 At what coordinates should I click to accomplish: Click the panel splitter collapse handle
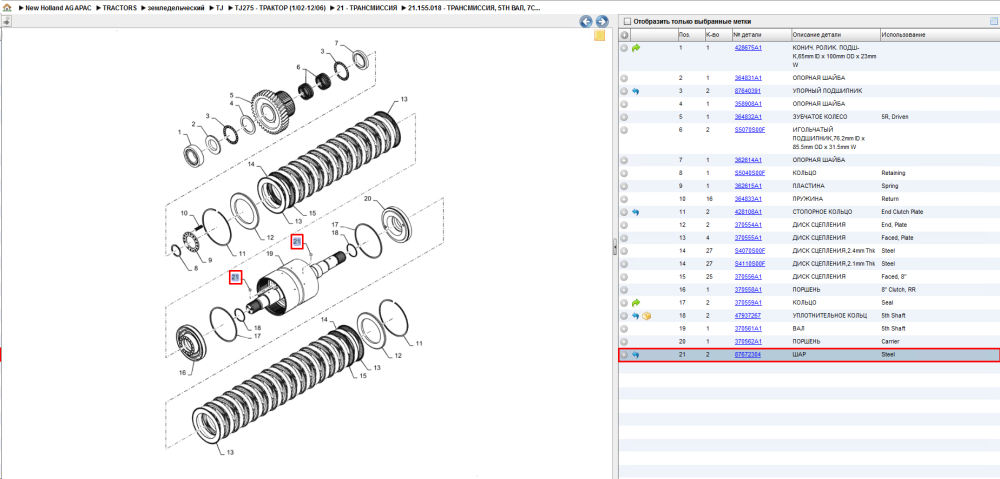[615, 247]
